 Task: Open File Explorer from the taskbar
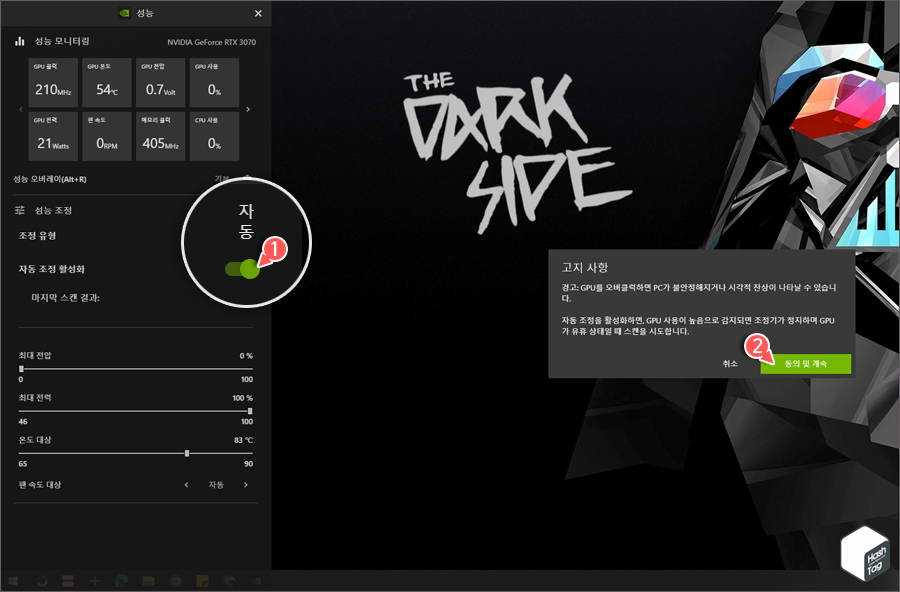coord(148,581)
